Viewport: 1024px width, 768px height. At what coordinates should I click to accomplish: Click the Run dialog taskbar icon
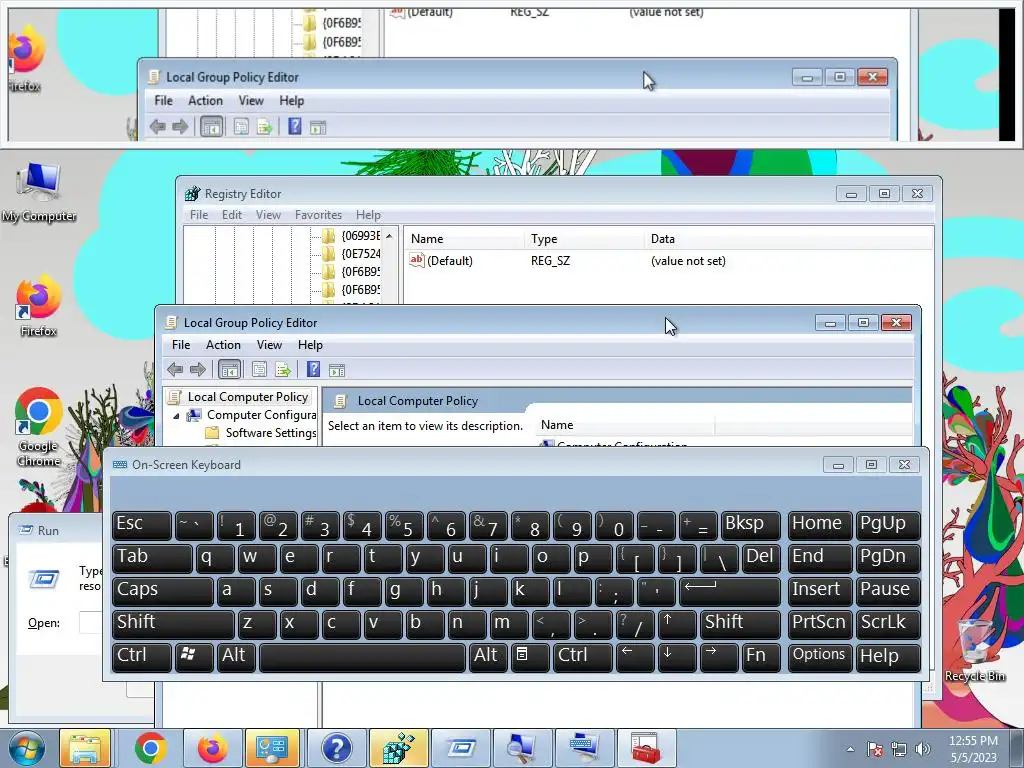[461, 748]
